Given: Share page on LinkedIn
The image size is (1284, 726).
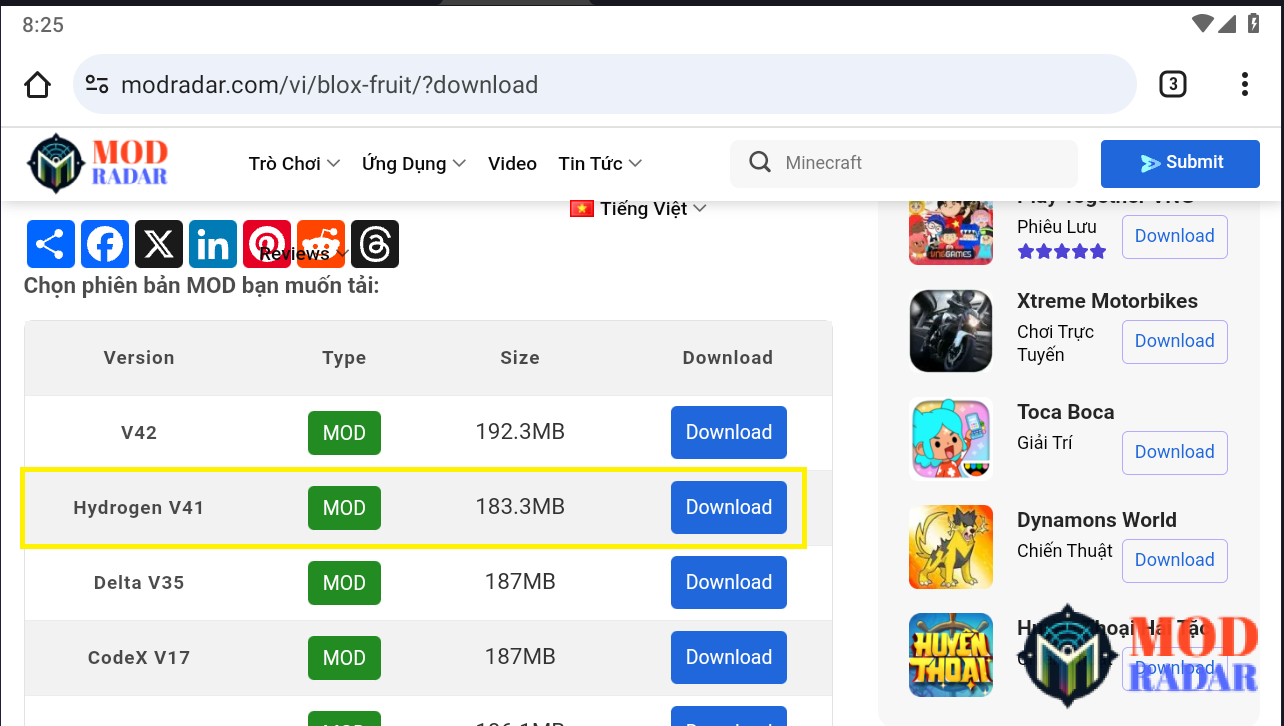Looking at the screenshot, I should point(213,244).
